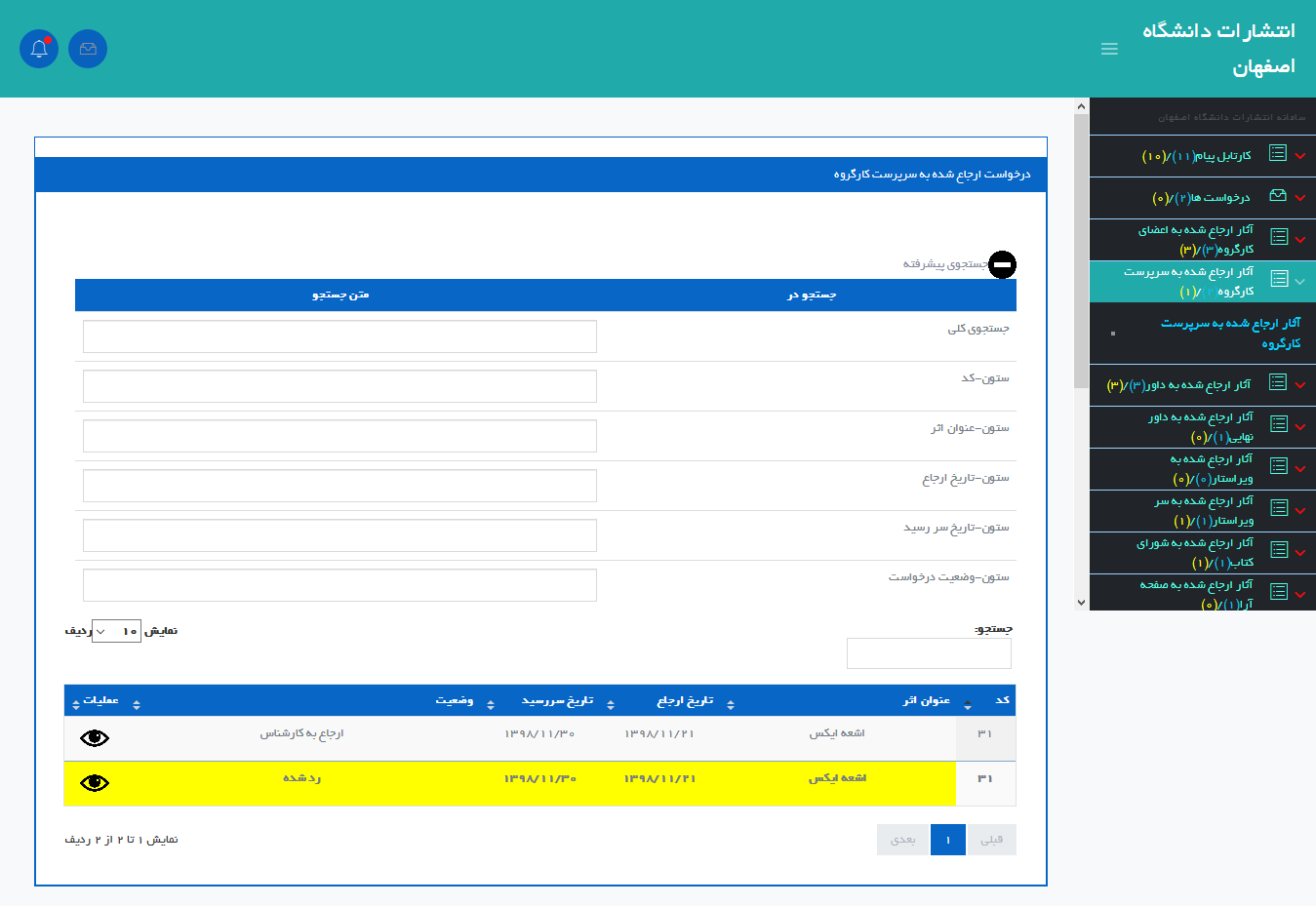Expand the کارتابل پیام menu chevron
Viewport: 1316px width, 906px height.
click(x=1300, y=156)
